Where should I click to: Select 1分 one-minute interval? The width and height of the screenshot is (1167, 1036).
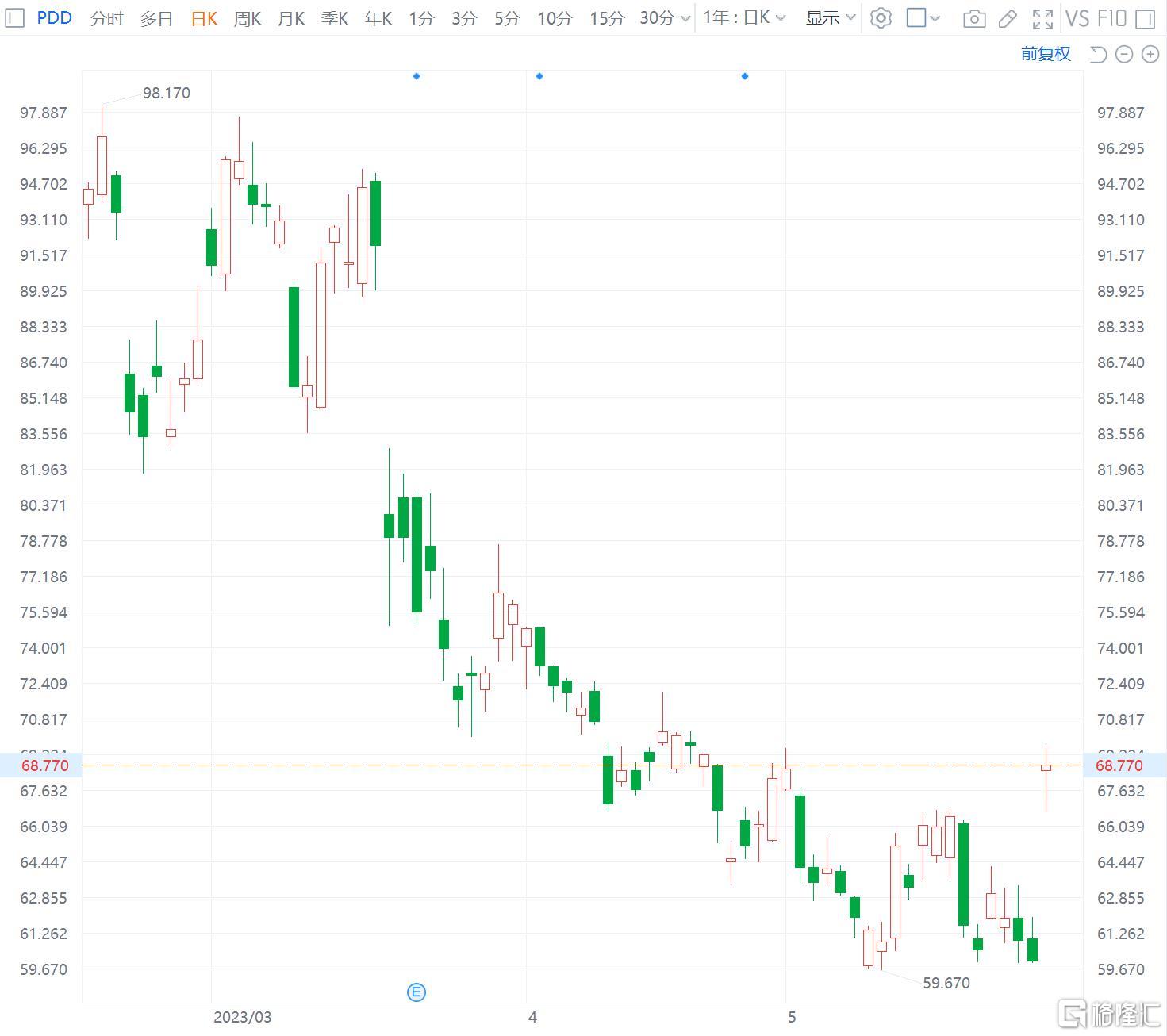click(421, 18)
